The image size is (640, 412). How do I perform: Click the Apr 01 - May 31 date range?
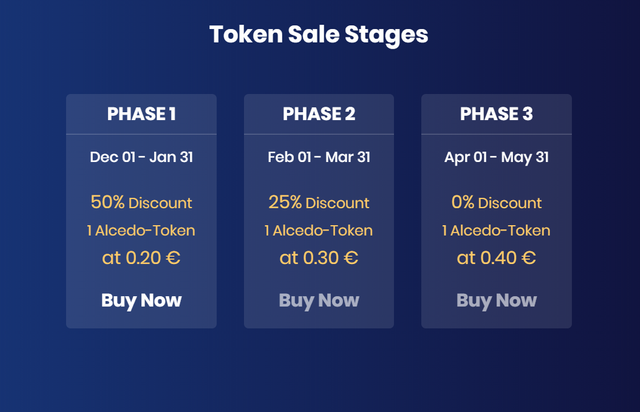[496, 157]
